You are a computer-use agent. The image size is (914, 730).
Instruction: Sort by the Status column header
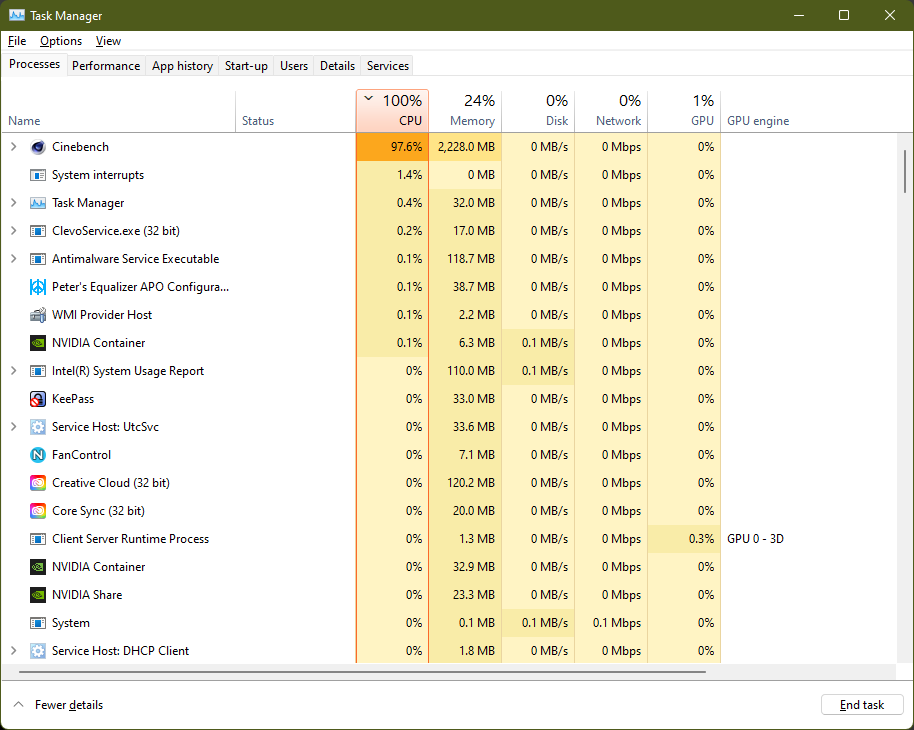coord(296,111)
